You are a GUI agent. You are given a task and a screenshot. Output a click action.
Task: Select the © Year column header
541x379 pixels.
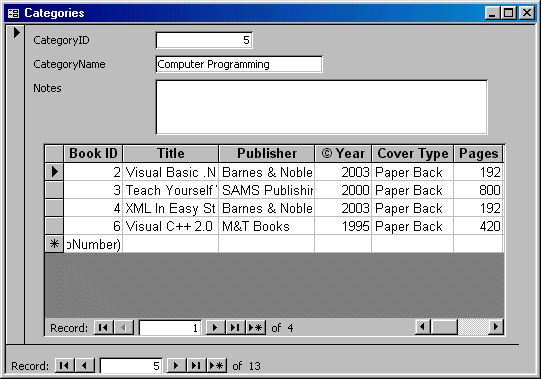point(343,154)
